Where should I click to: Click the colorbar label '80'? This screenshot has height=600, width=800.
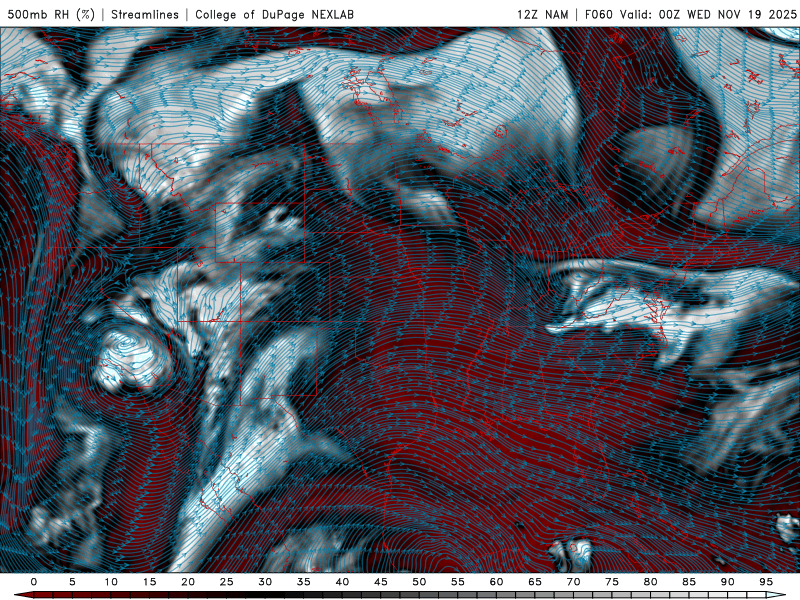(x=650, y=582)
